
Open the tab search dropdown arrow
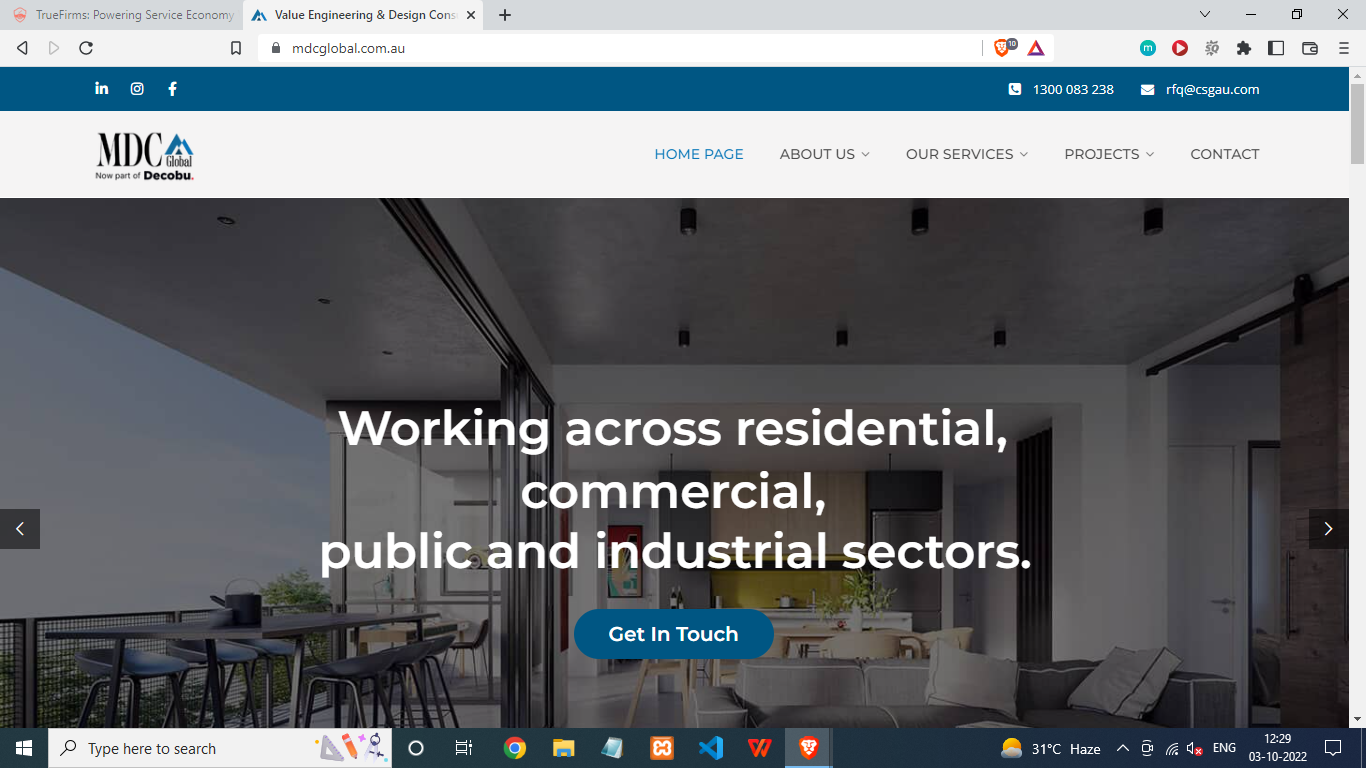click(x=1205, y=14)
